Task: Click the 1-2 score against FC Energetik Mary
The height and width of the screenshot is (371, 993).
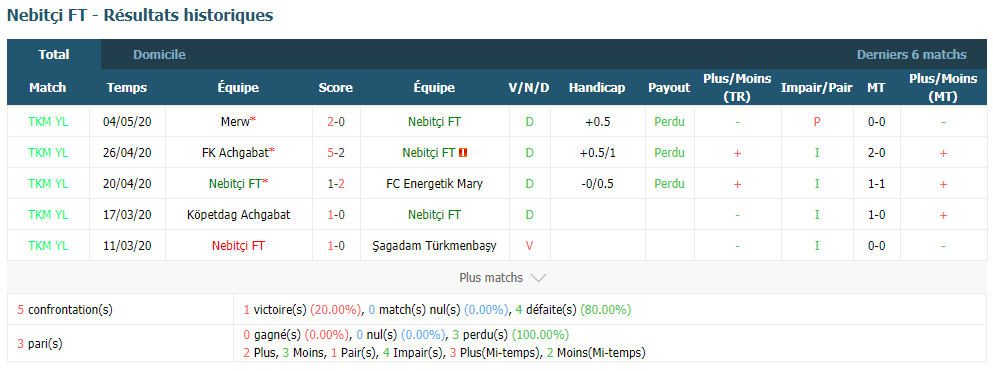Action: [x=336, y=184]
